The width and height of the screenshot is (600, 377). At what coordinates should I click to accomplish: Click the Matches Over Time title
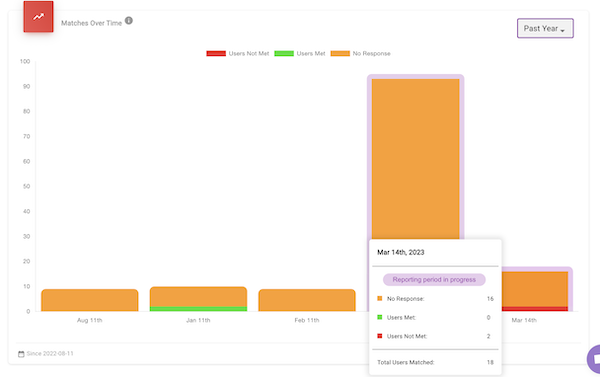pos(91,23)
